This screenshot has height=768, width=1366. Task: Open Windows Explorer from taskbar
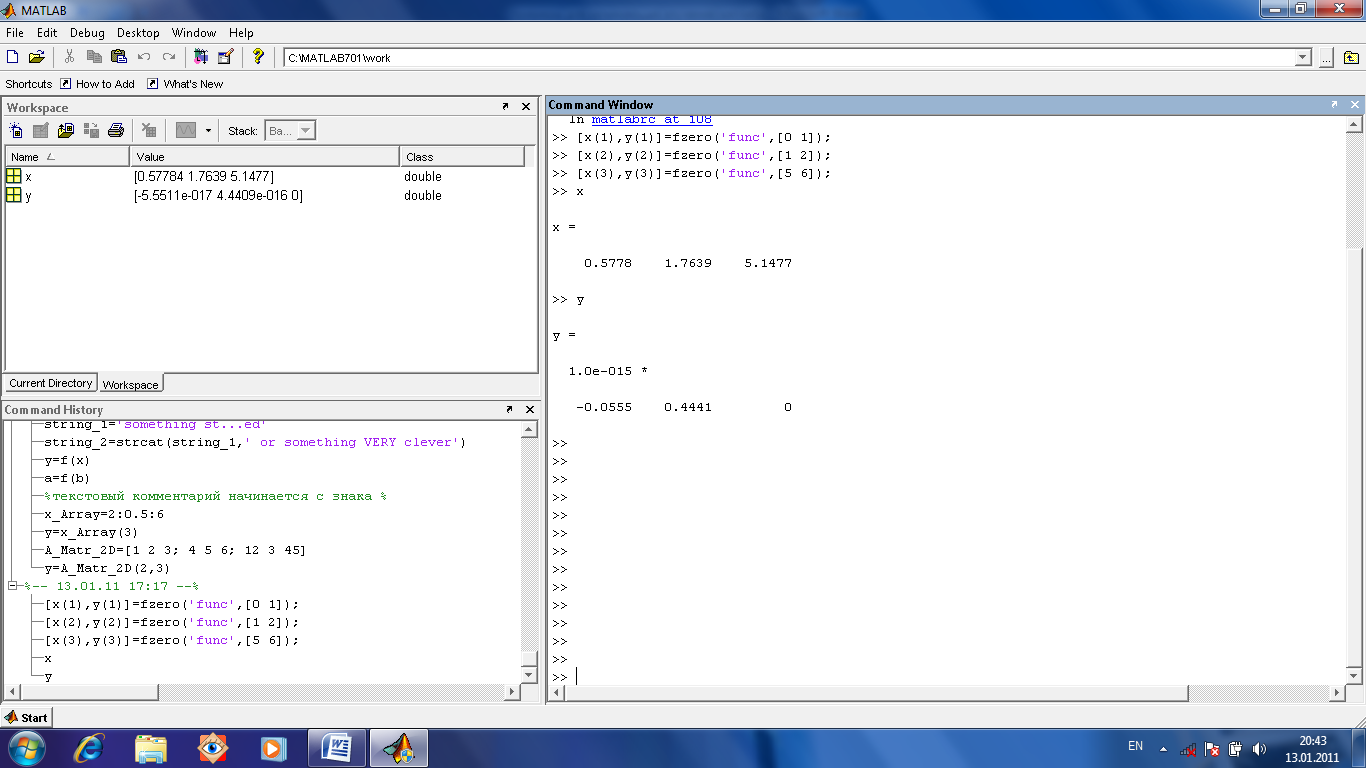(x=151, y=747)
